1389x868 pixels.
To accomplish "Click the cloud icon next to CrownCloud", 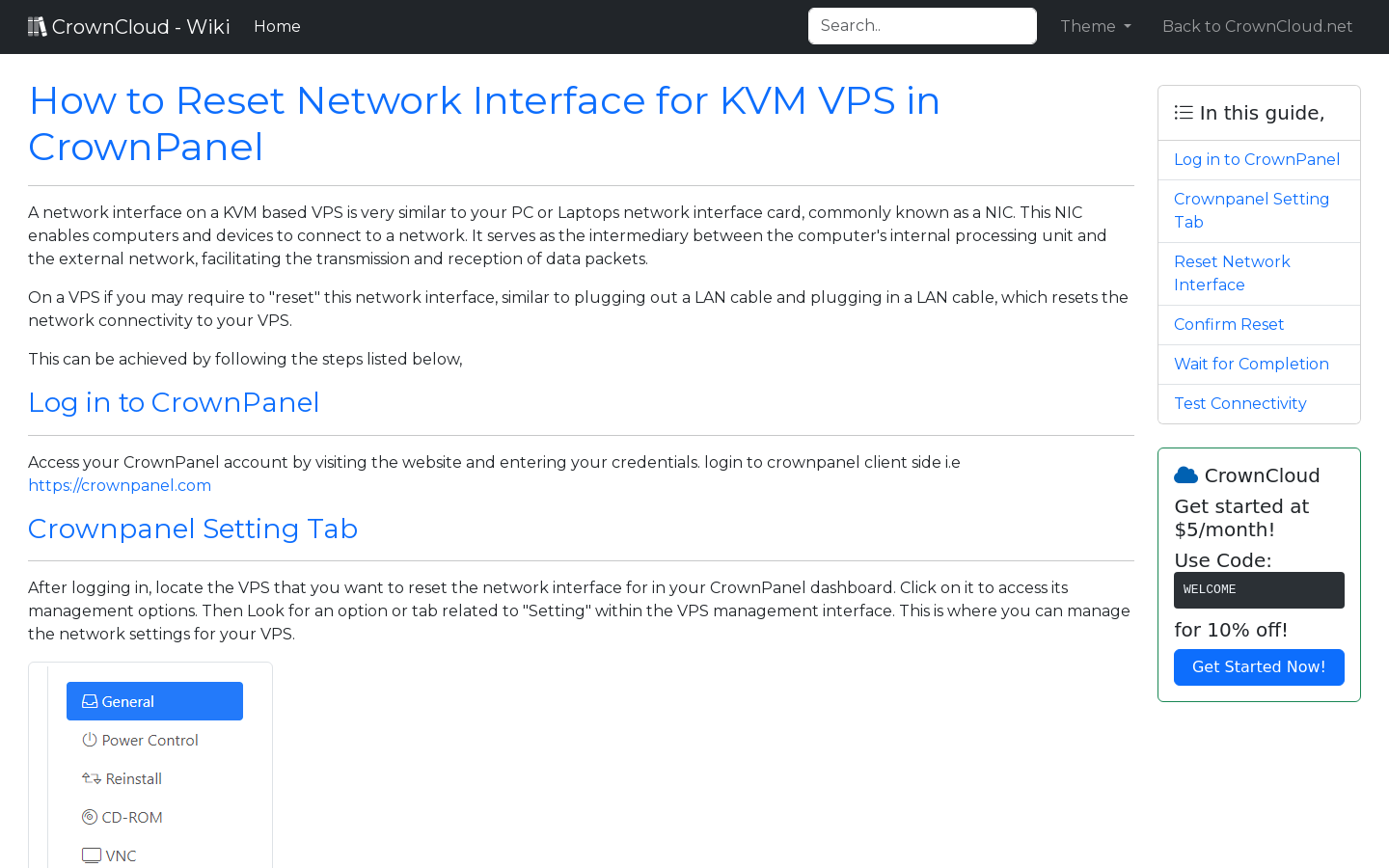I will point(1185,474).
